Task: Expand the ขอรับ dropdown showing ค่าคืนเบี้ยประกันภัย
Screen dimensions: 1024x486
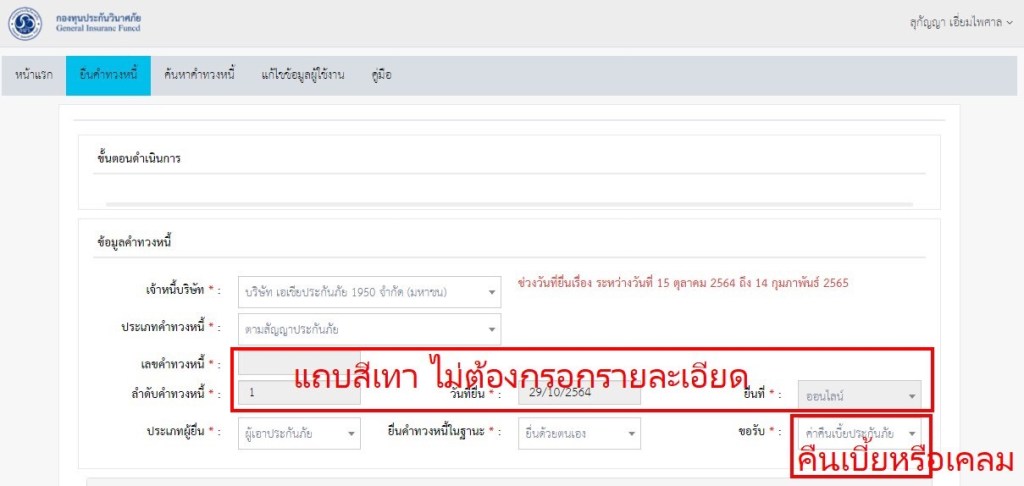Action: click(857, 433)
